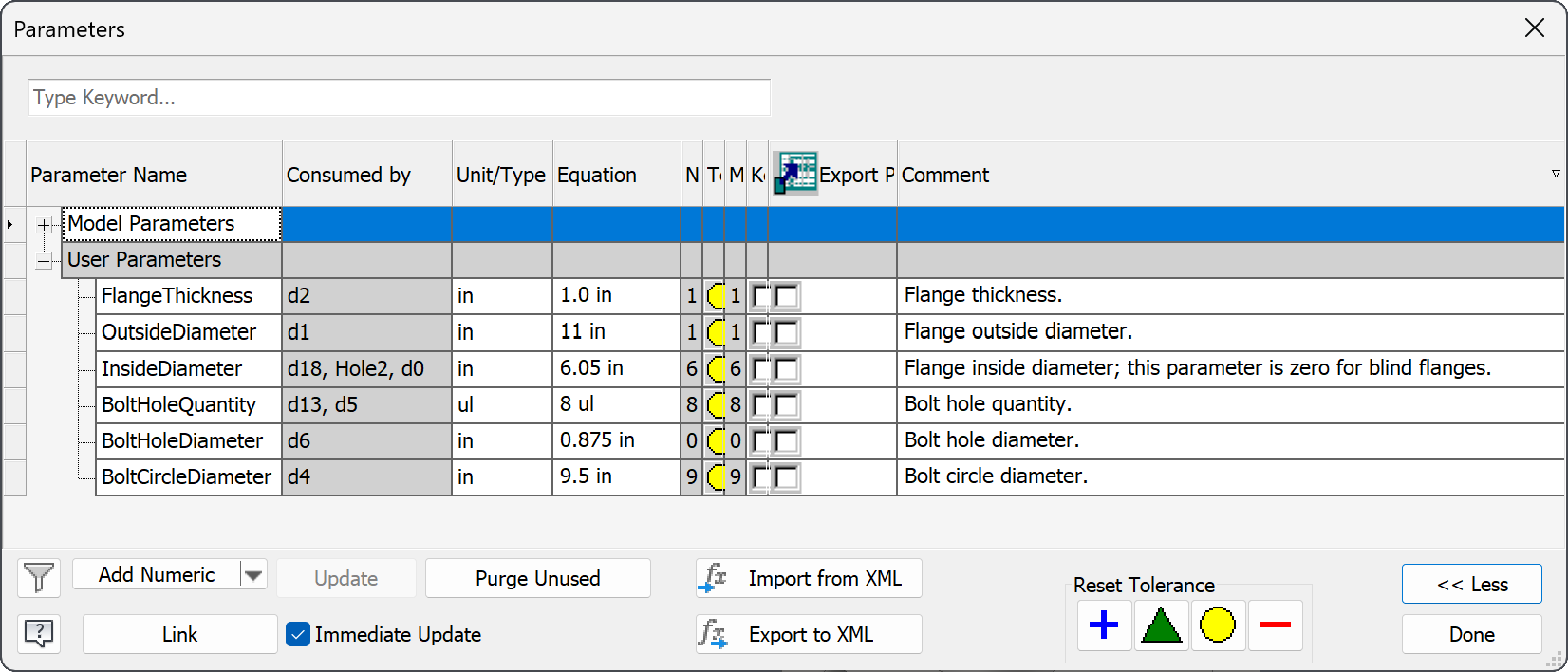Click tolerance circle for InsideDiameter row
The width and height of the screenshot is (1568, 672).
716,368
